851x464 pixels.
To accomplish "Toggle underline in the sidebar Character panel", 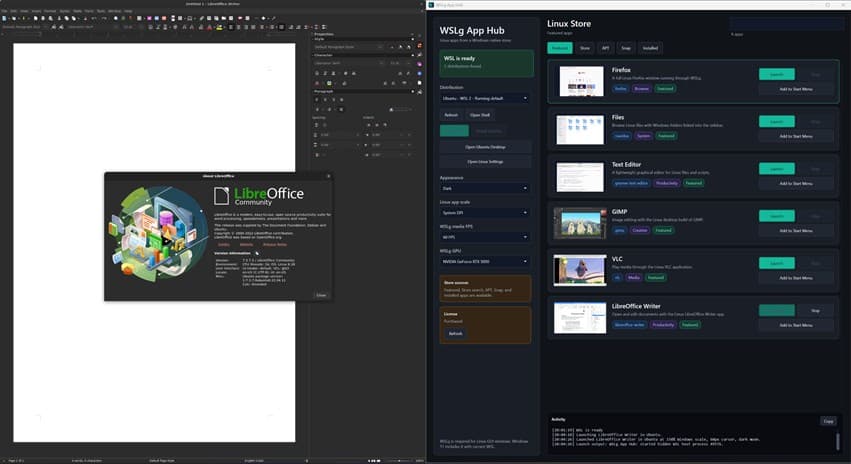I will click(x=333, y=74).
